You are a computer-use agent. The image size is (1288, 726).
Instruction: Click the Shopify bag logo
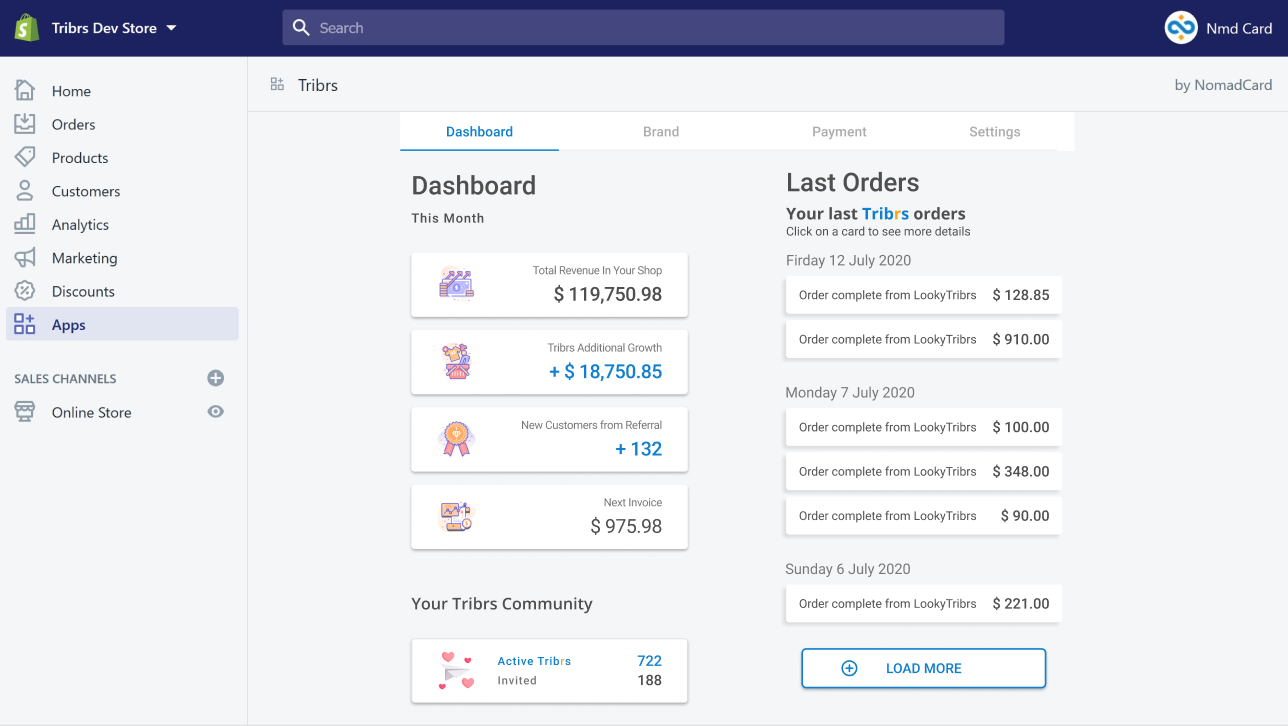26,28
